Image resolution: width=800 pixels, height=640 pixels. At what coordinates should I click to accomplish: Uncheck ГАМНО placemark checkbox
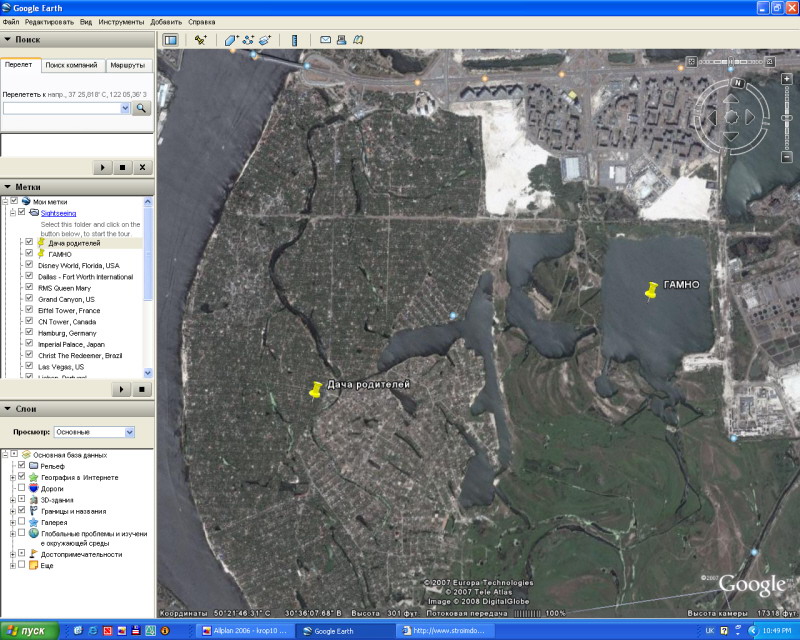click(x=29, y=253)
